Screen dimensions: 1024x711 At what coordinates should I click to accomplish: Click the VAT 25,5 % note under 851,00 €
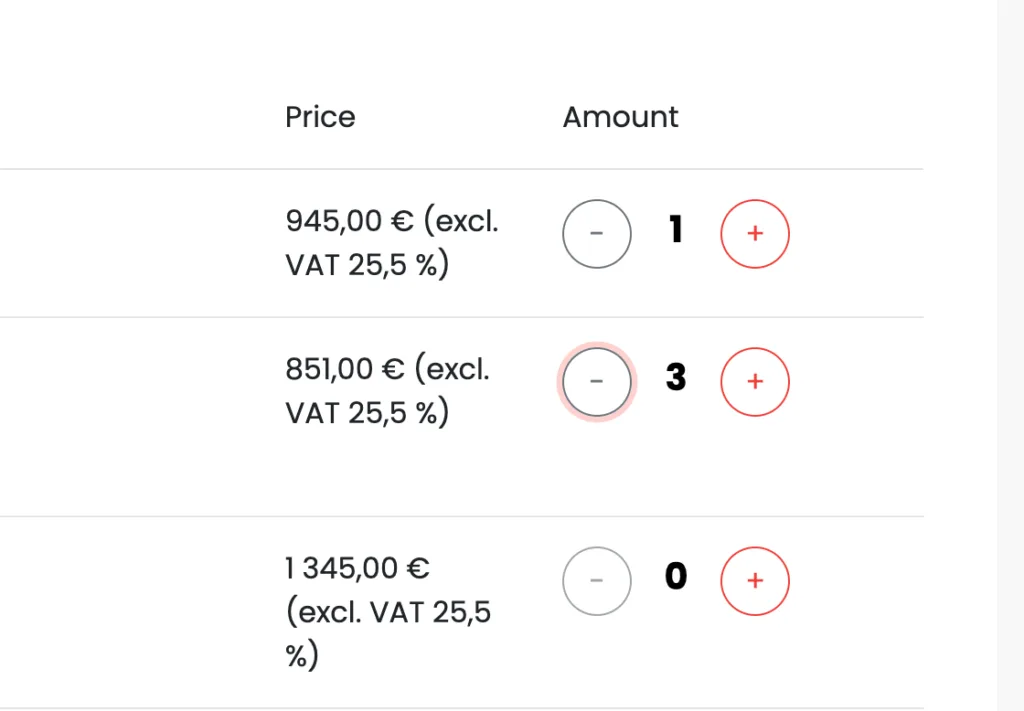367,413
